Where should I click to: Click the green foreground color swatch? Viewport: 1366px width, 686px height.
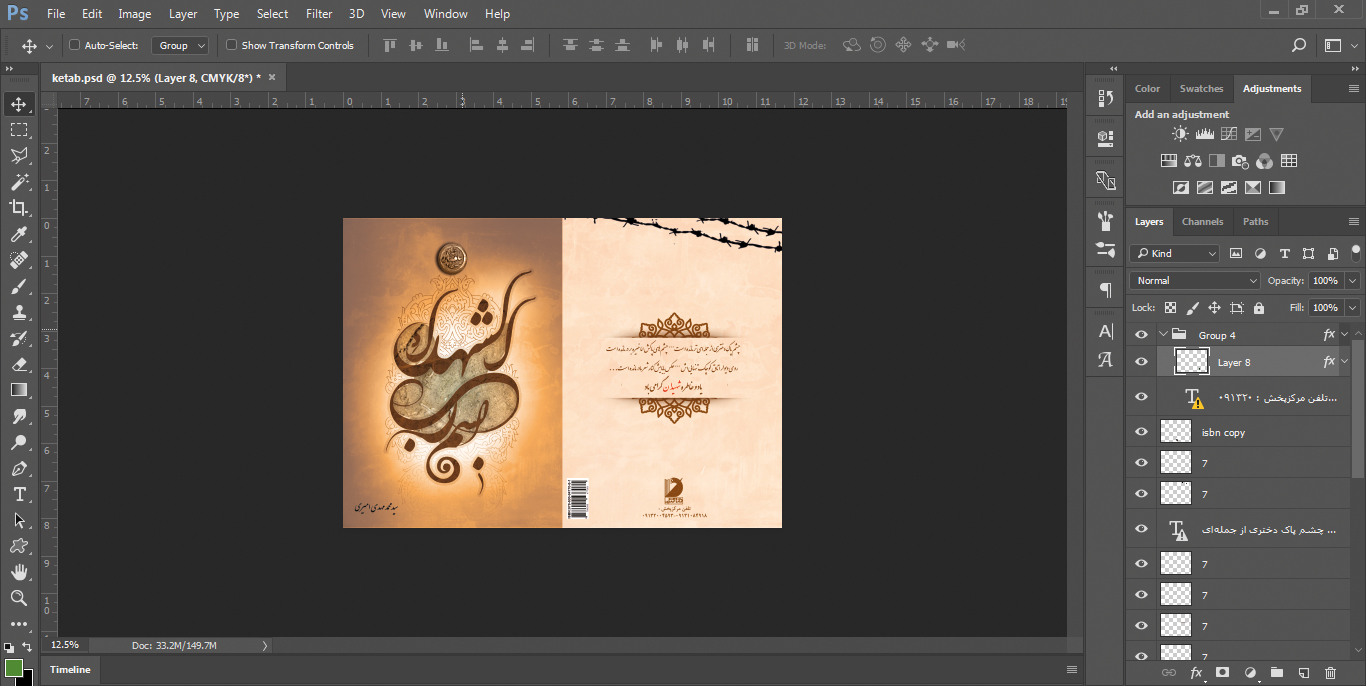(13, 667)
